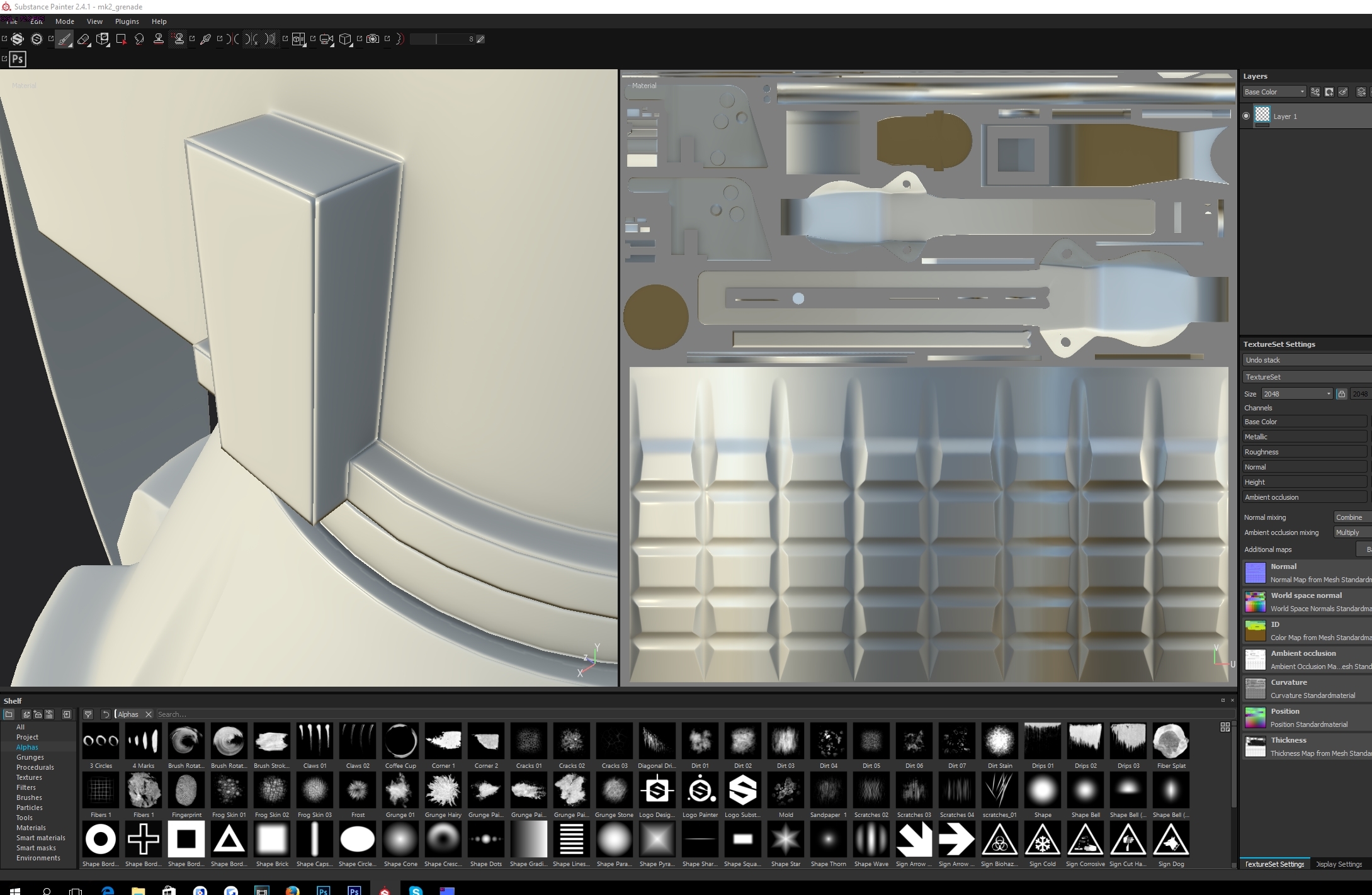
Task: Select the Projection tool
Action: pyautogui.click(x=103, y=39)
